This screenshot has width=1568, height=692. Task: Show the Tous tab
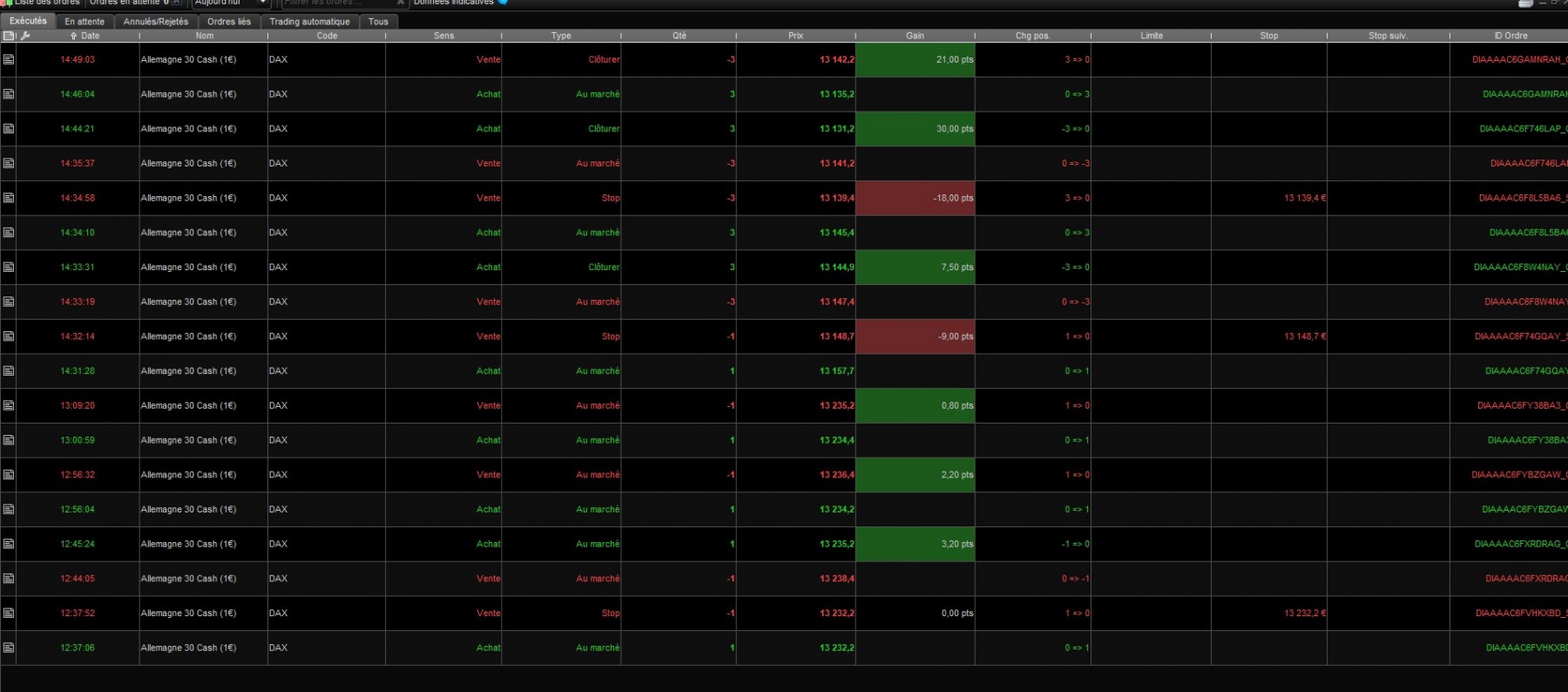[378, 22]
